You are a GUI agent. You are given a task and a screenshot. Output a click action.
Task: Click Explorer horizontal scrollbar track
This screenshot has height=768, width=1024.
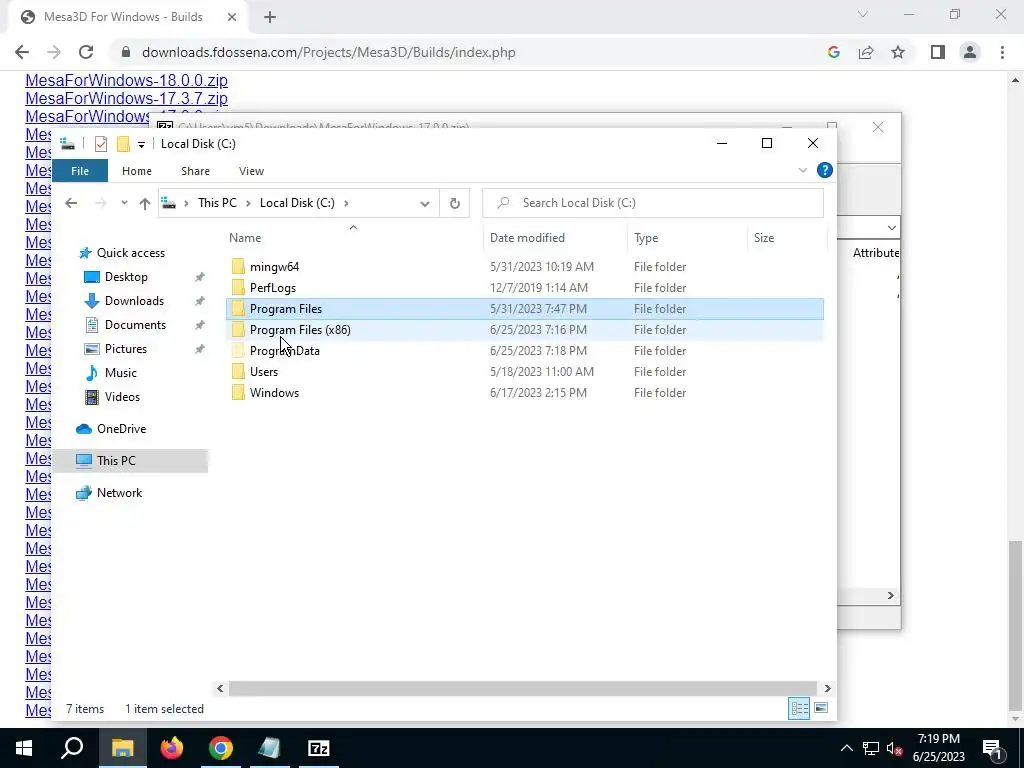522,688
